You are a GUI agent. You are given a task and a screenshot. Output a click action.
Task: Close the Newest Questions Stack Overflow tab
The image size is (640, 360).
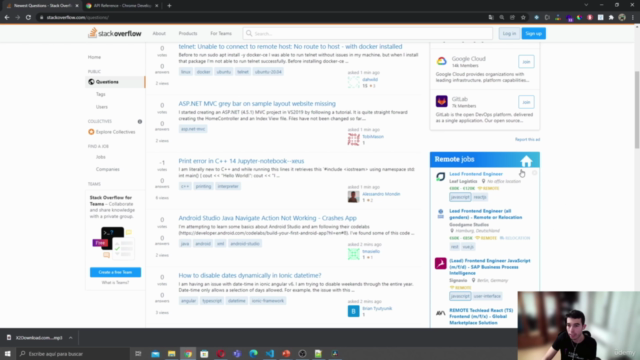click(77, 6)
